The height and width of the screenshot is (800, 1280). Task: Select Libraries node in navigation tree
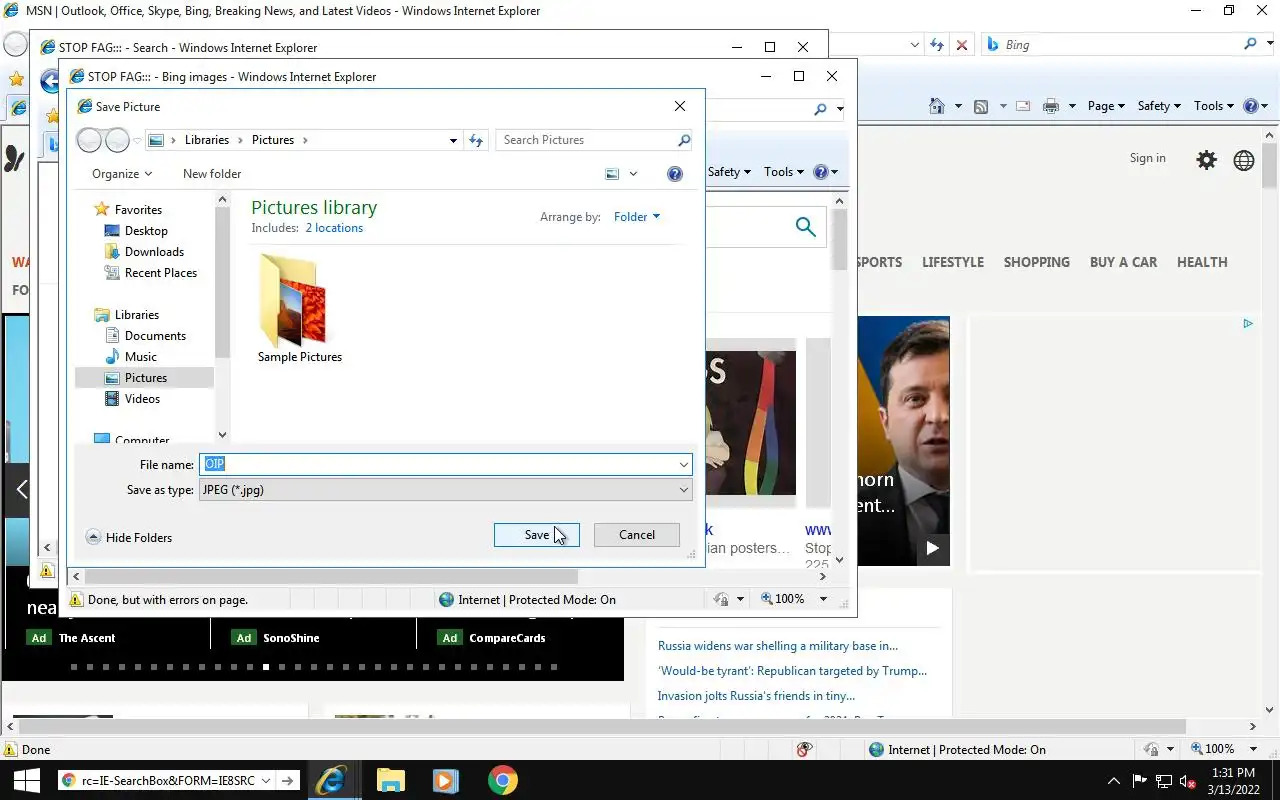137,315
